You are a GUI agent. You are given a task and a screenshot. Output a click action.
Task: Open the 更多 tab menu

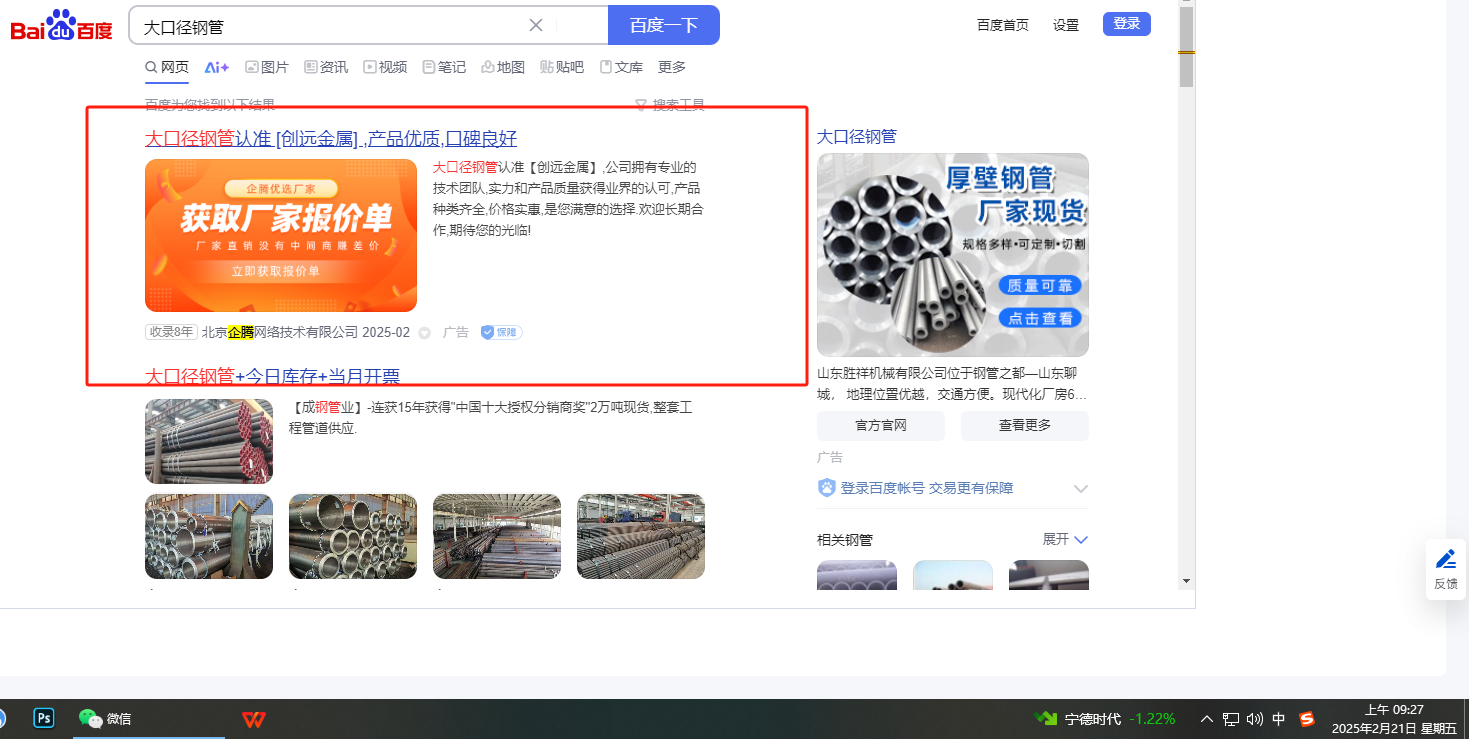pos(672,67)
